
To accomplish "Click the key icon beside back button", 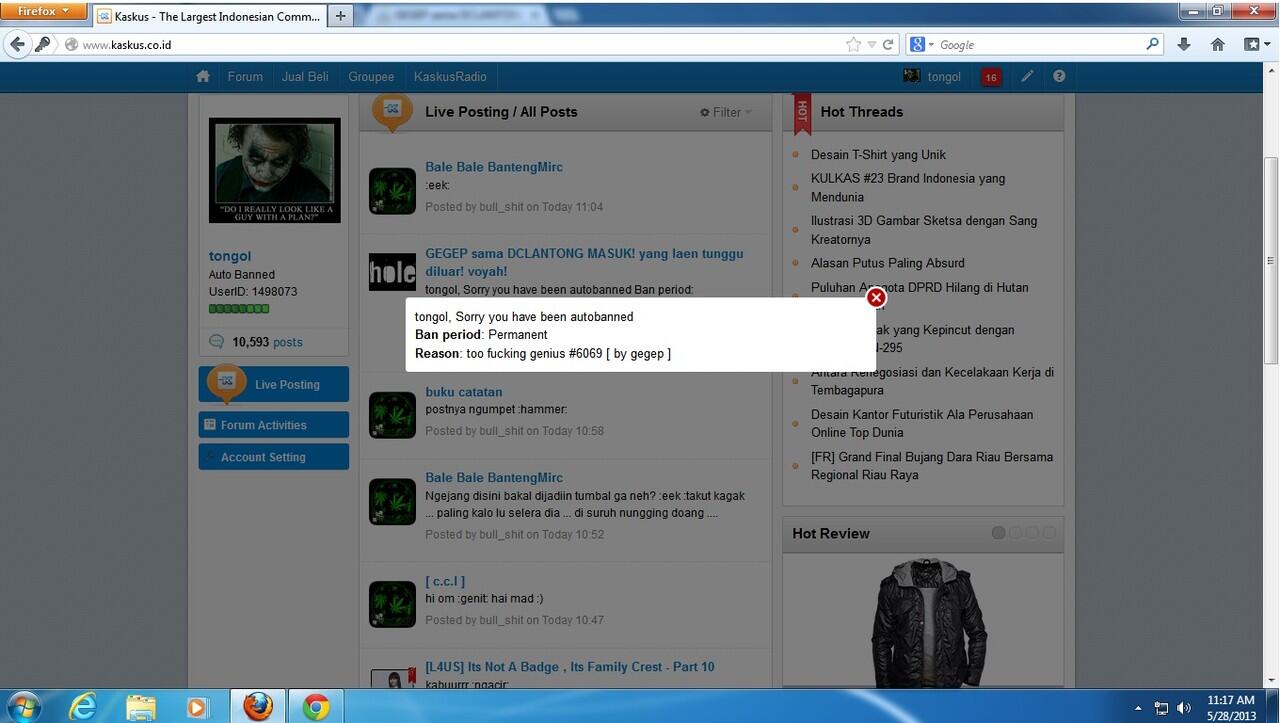I will (x=42, y=44).
